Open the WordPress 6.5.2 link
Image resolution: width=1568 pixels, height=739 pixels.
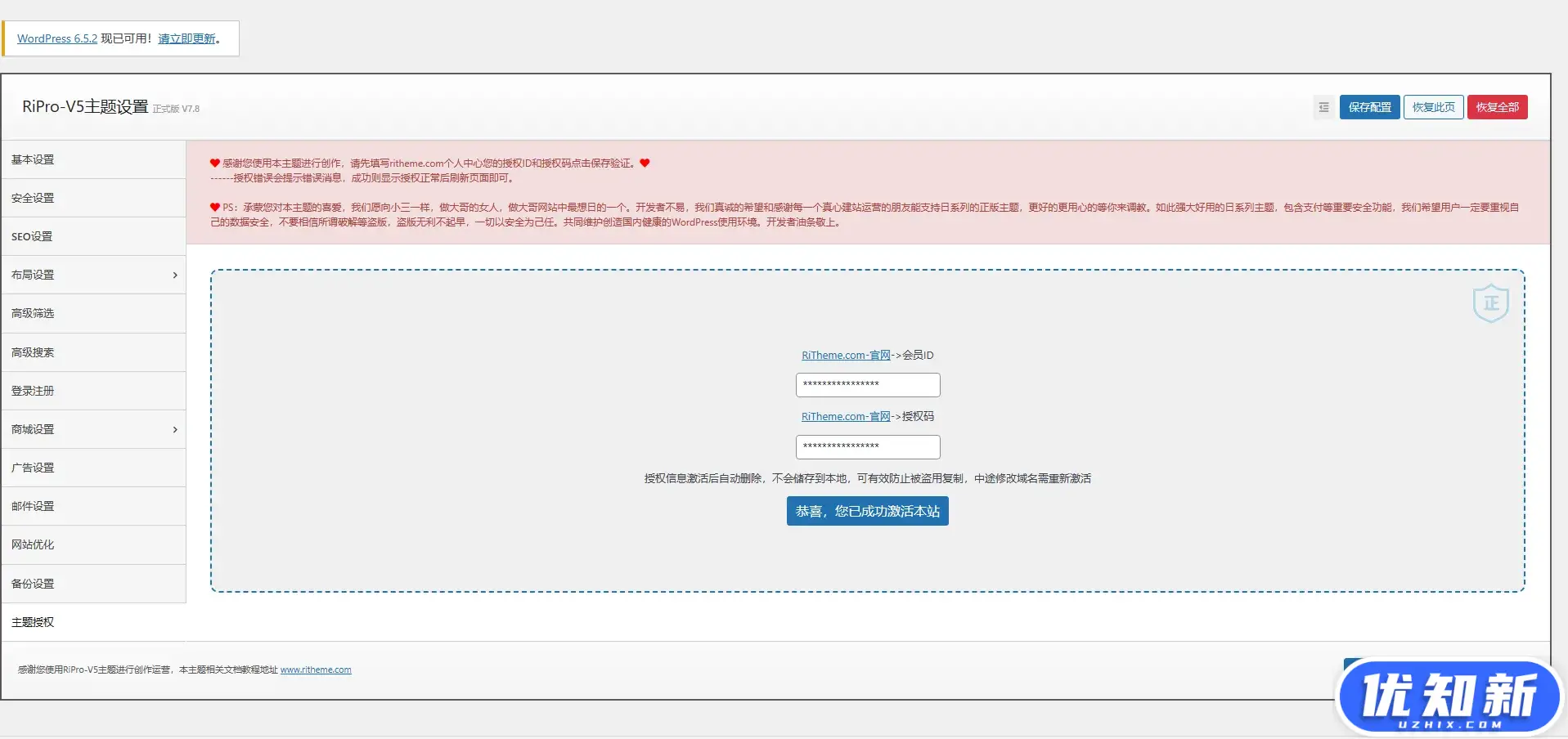(x=57, y=38)
